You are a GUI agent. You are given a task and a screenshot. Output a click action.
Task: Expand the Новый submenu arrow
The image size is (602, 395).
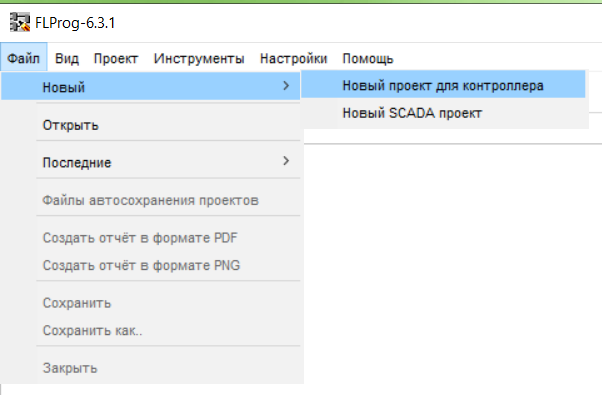tap(286, 86)
